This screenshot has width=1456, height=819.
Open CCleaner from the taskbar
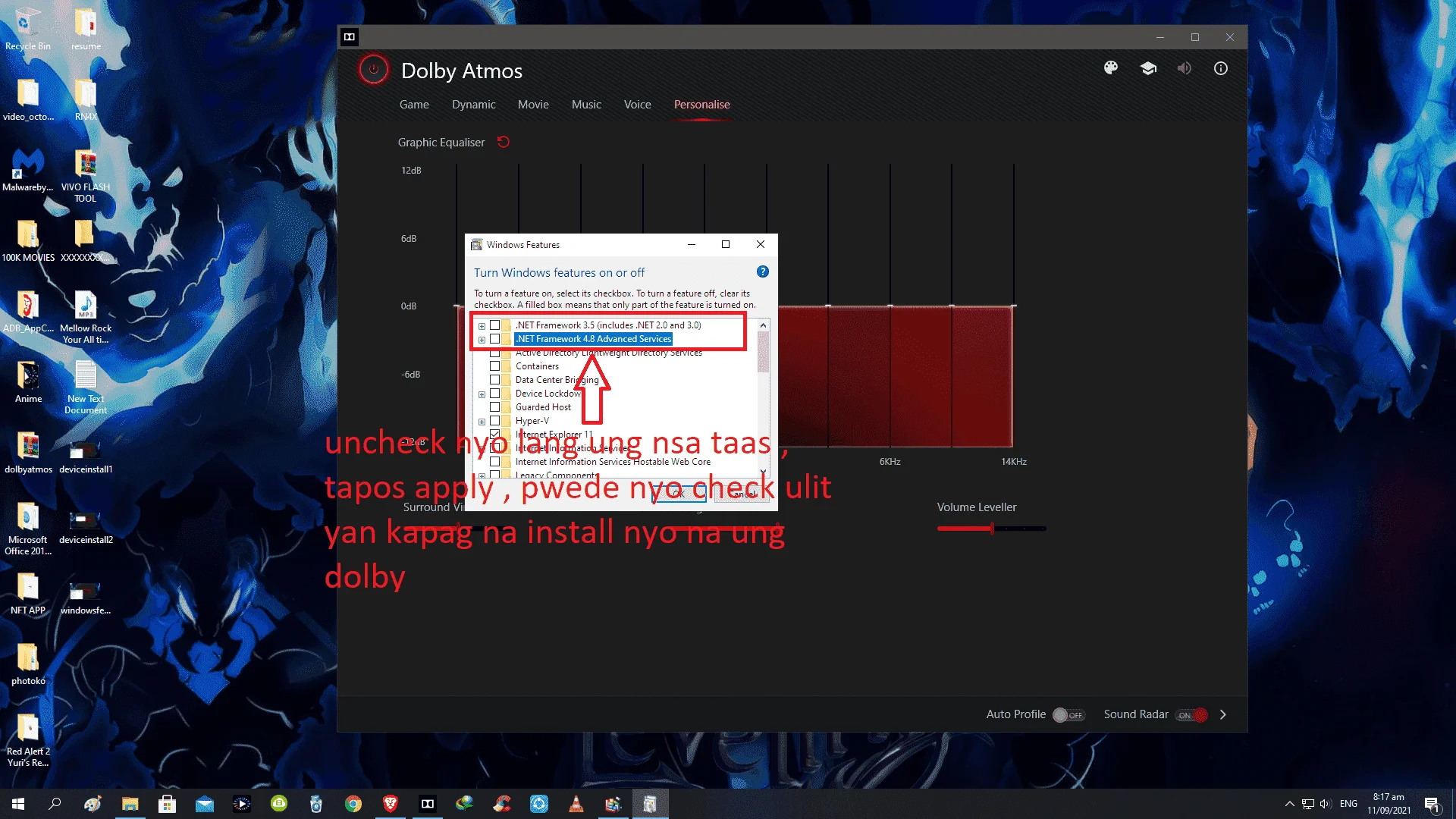click(x=502, y=804)
